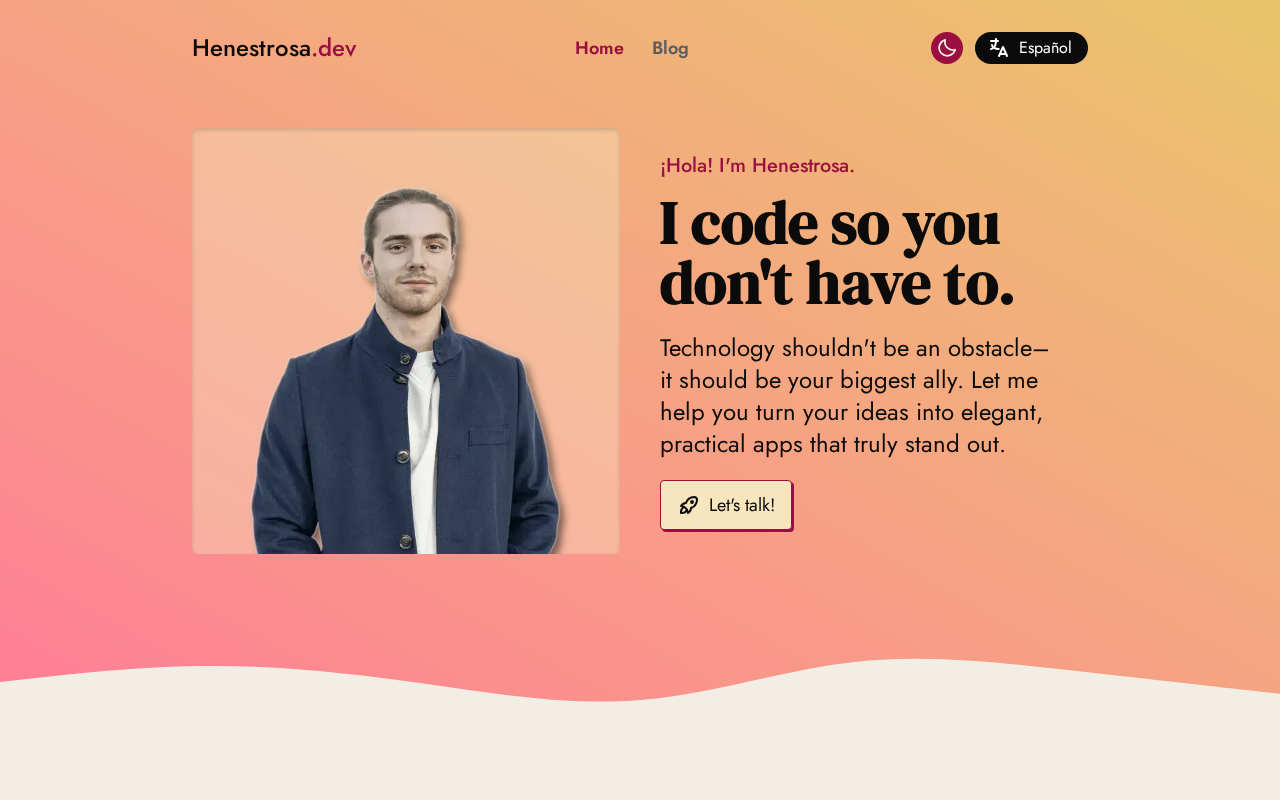Click the rocket icon on the call-to-action

click(x=688, y=505)
